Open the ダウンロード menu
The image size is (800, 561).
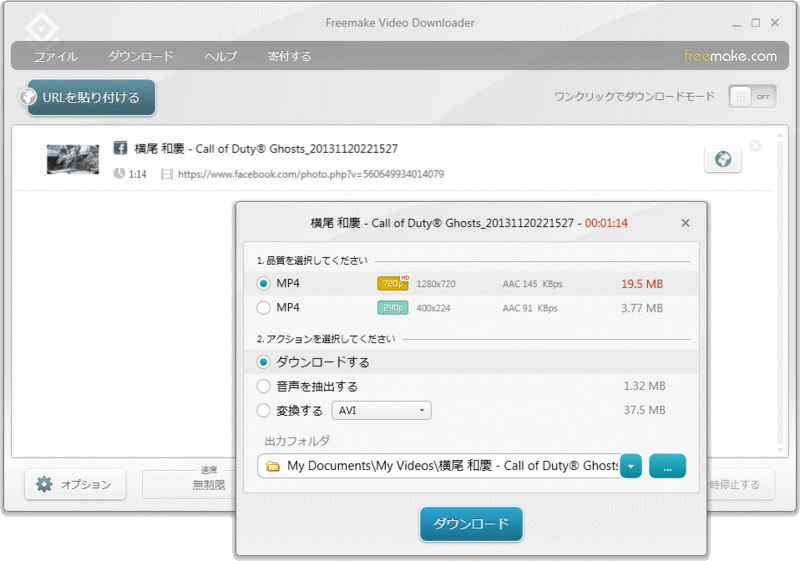(x=141, y=56)
